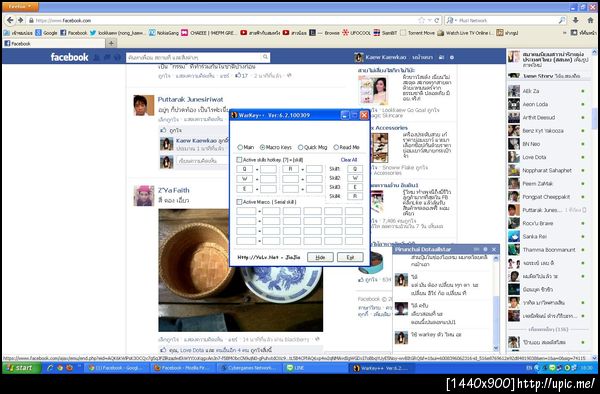Open options gear in Piranchai chat window

click(485, 249)
